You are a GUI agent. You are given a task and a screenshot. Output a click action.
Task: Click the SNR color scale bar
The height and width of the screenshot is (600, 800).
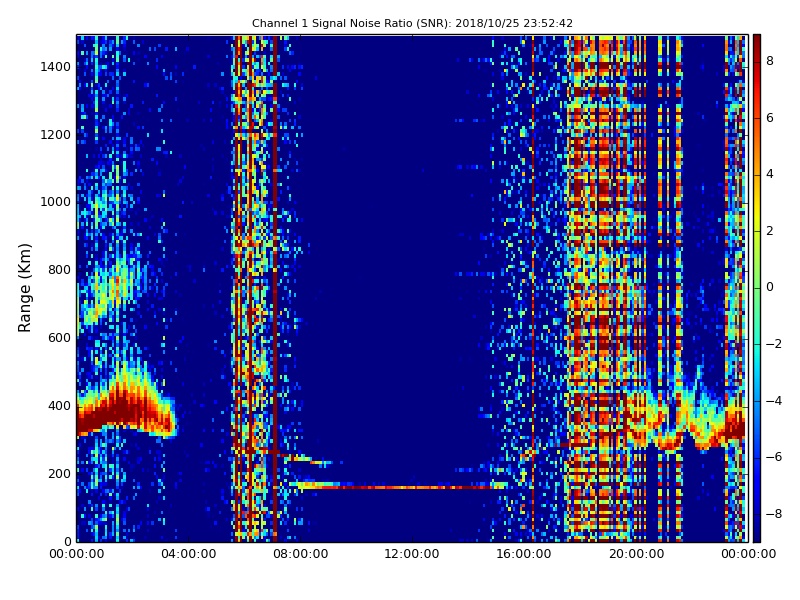tap(757, 288)
